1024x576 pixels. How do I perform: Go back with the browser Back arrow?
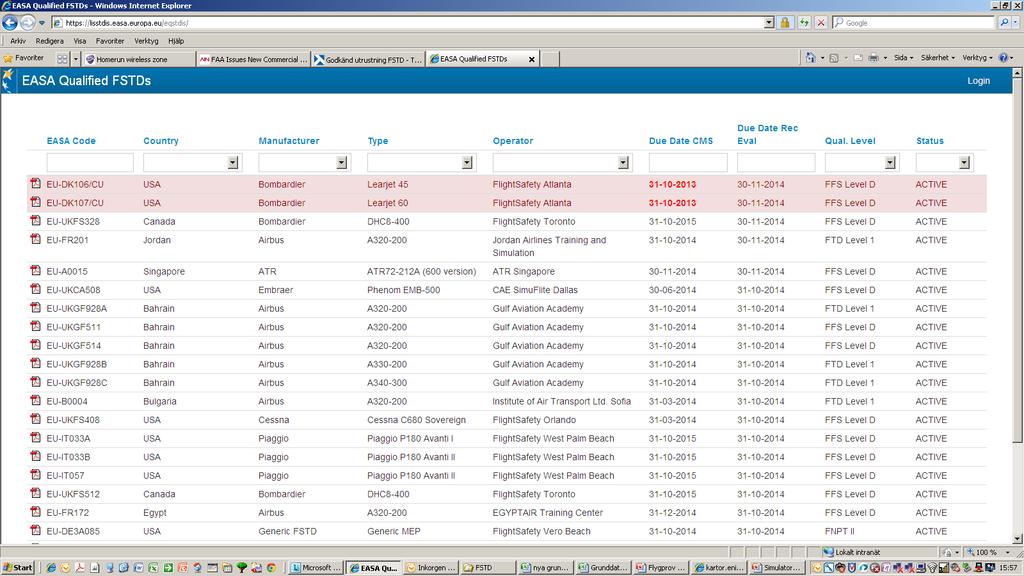[10, 23]
